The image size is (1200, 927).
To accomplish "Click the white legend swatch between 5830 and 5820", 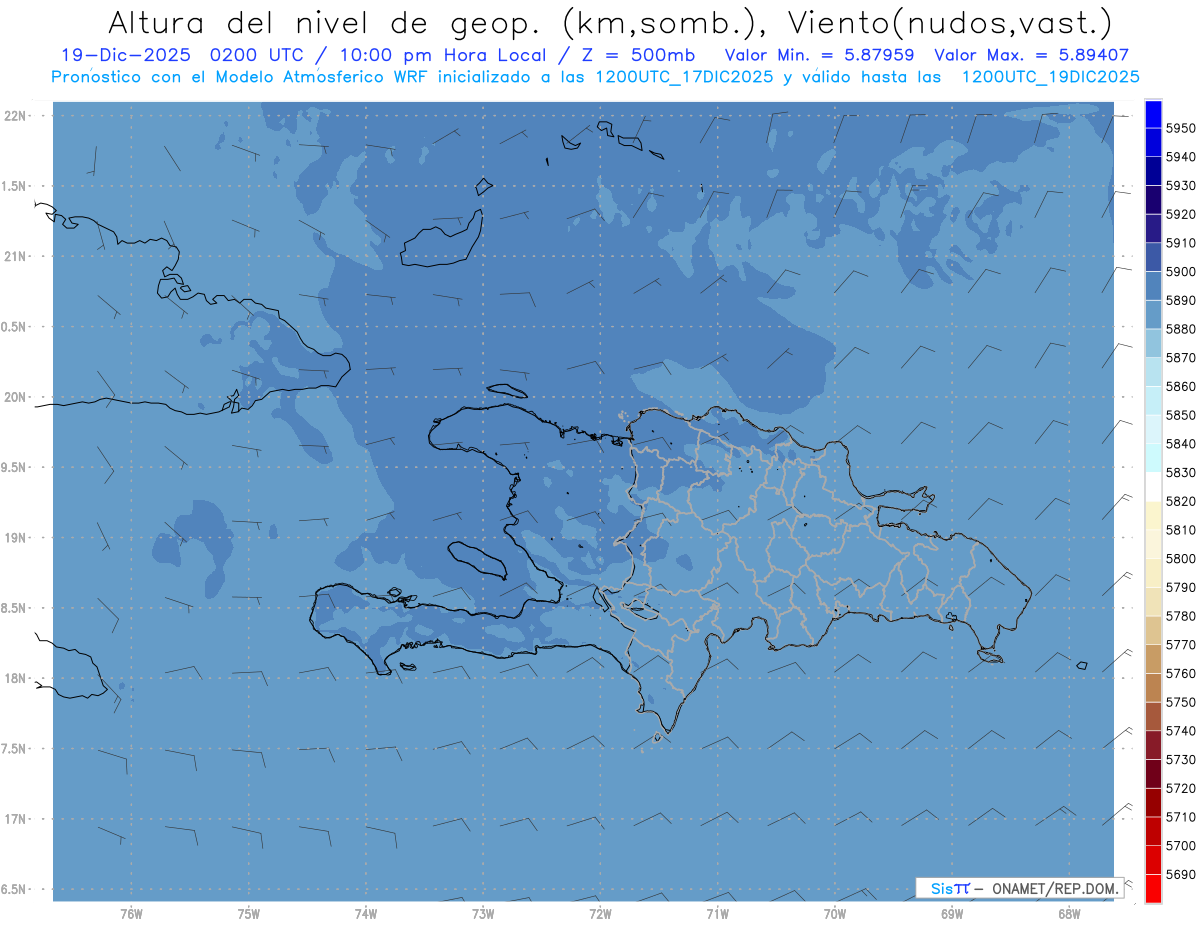I will pos(1152,487).
